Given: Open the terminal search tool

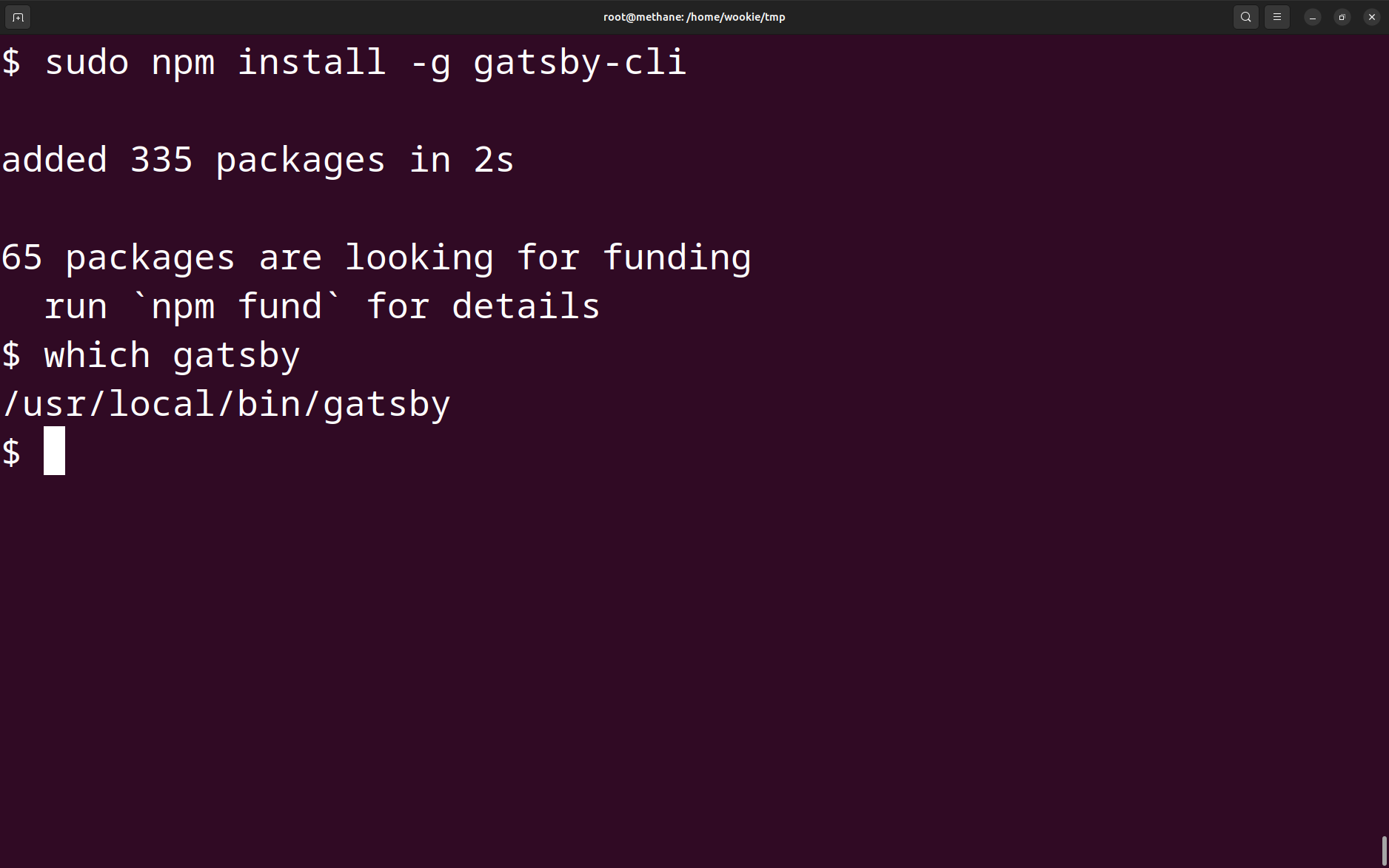Looking at the screenshot, I should pyautogui.click(x=1245, y=16).
